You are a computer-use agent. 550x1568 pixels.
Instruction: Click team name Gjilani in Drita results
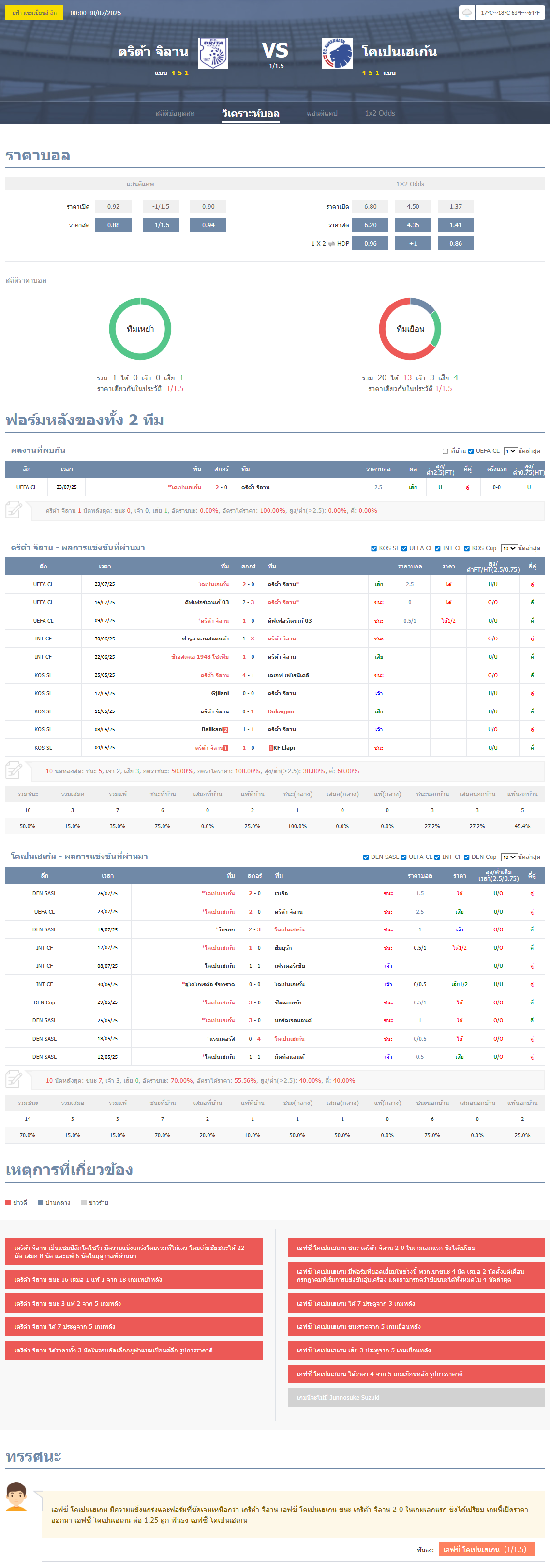(x=220, y=693)
